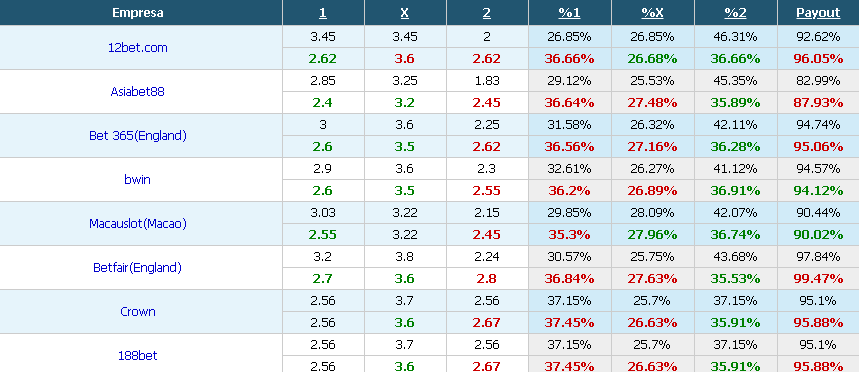859x372 pixels.
Task: Click Betfair's 99.47% payout value
Action: pyautogui.click(x=818, y=278)
